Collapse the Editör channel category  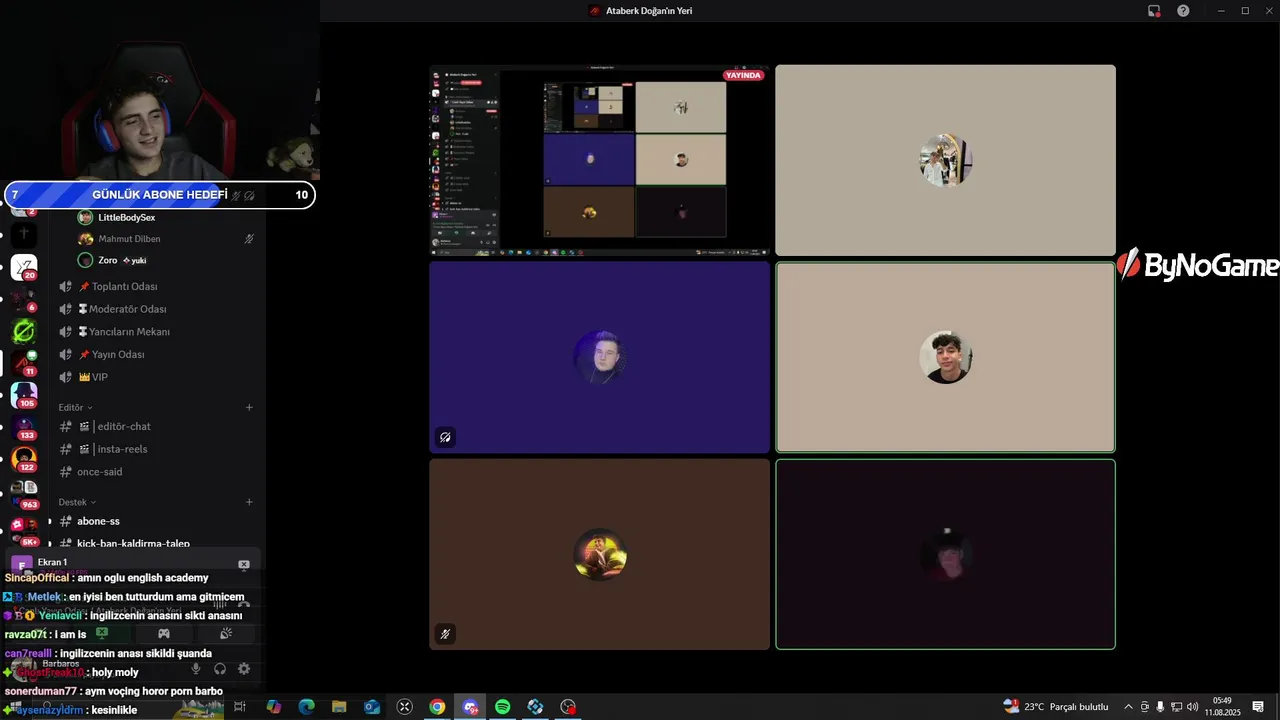click(x=75, y=408)
